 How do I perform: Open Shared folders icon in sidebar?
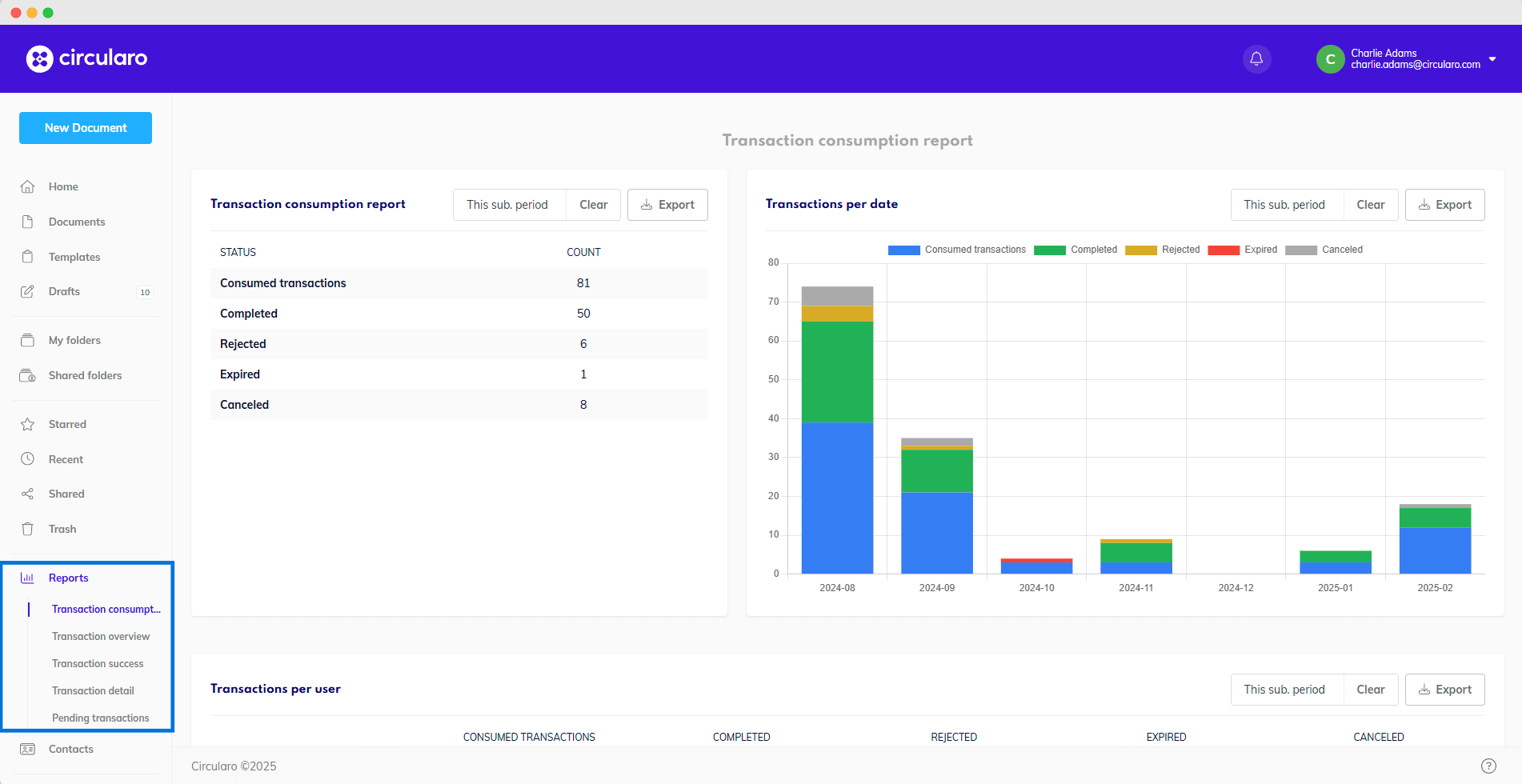pyautogui.click(x=28, y=375)
